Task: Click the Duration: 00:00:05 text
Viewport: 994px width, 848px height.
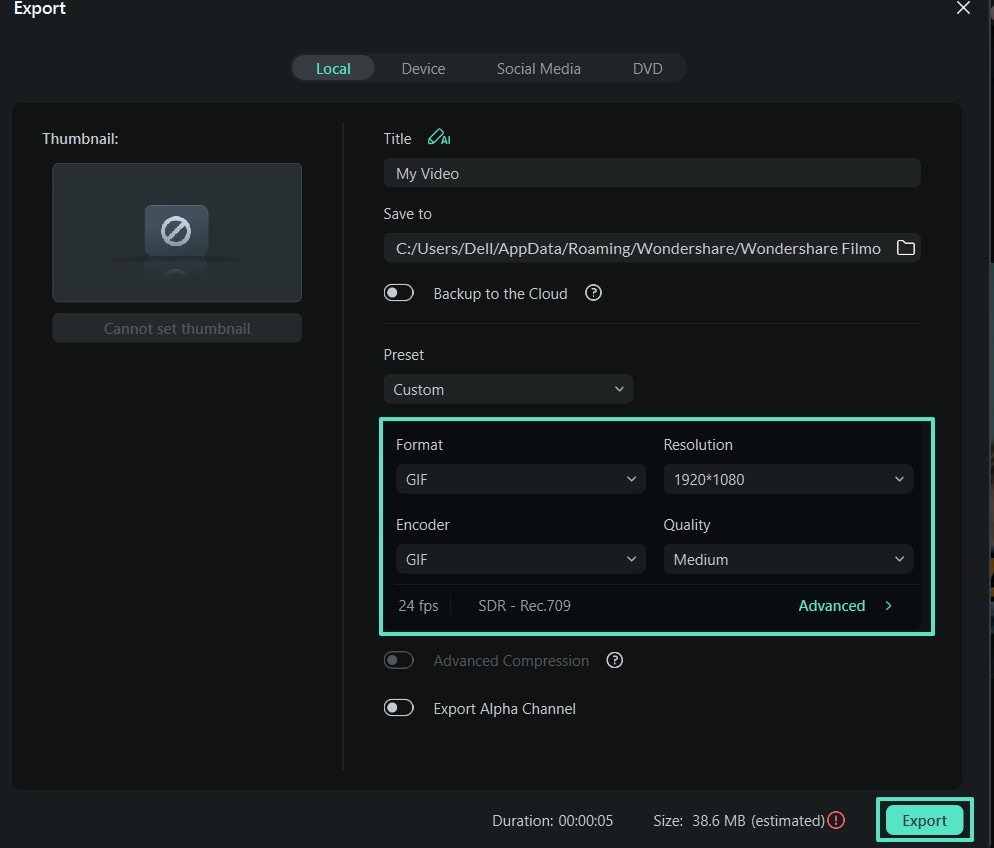Action: pyautogui.click(x=552, y=821)
